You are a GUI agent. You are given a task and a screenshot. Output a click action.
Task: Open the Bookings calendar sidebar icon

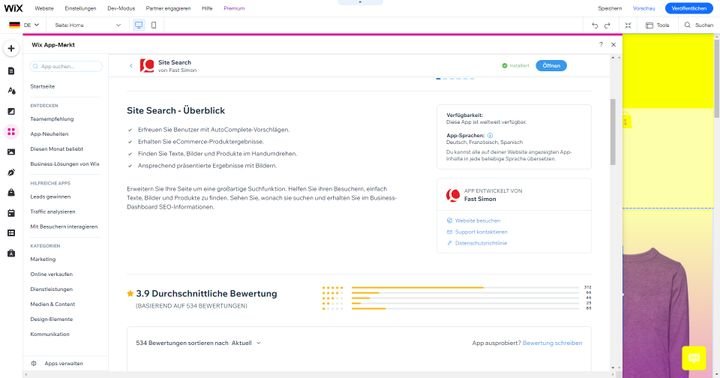[11, 213]
